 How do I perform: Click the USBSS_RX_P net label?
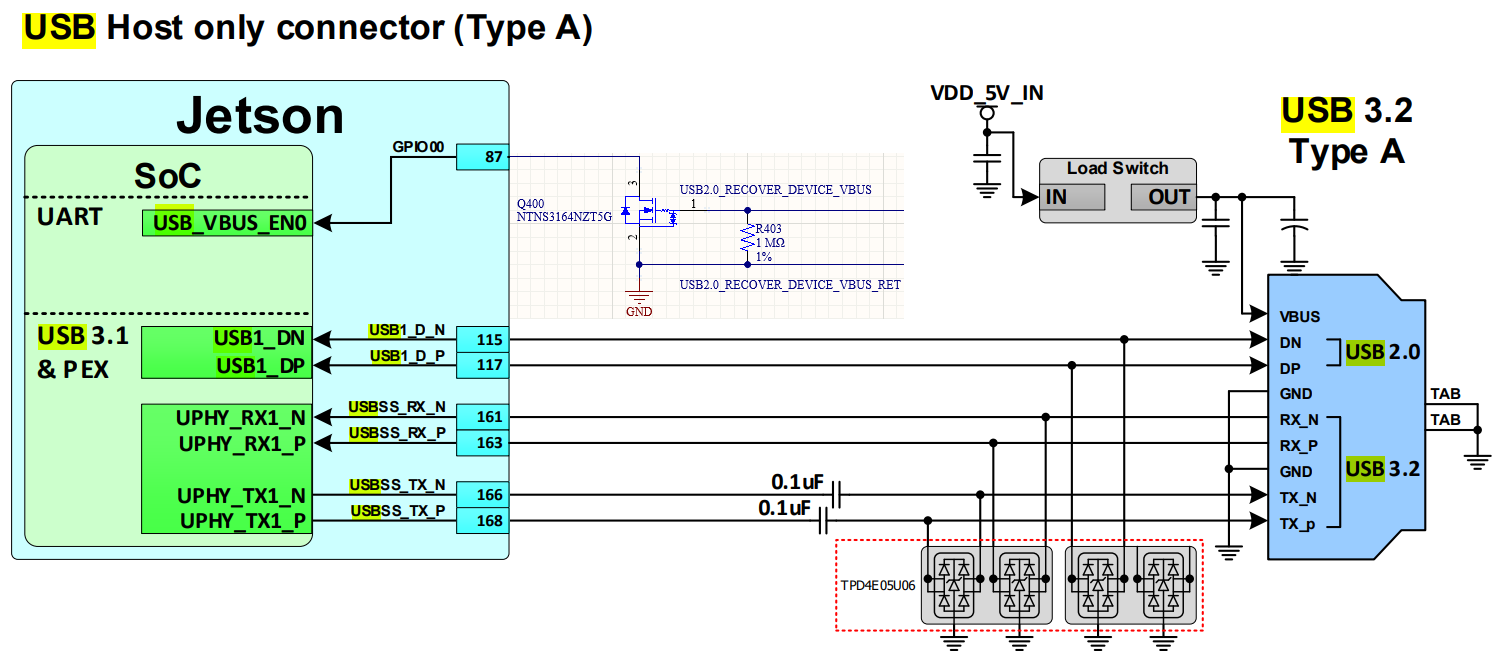tap(398, 433)
